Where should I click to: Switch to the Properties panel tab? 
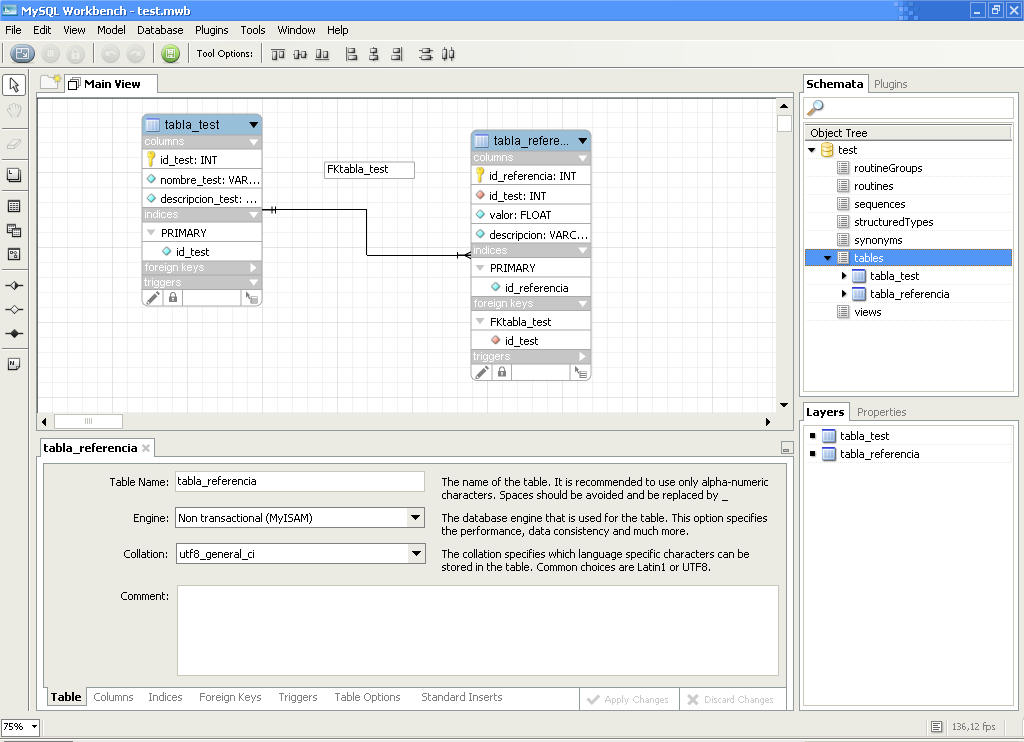(882, 412)
